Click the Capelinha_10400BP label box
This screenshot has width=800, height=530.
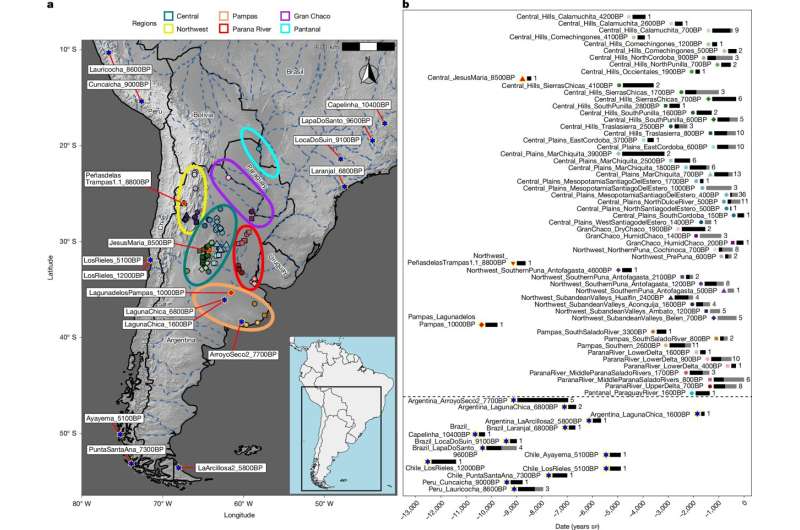point(357,105)
